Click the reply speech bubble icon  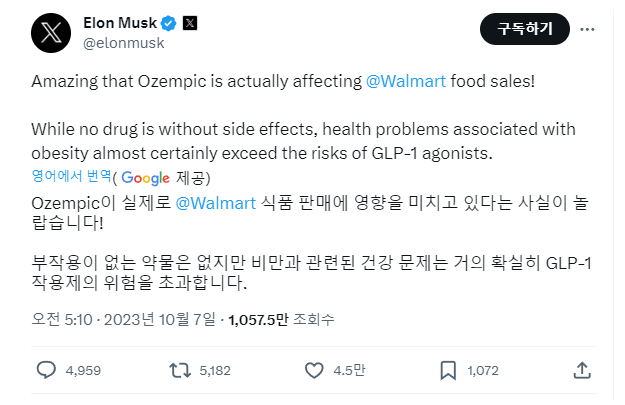coord(46,370)
